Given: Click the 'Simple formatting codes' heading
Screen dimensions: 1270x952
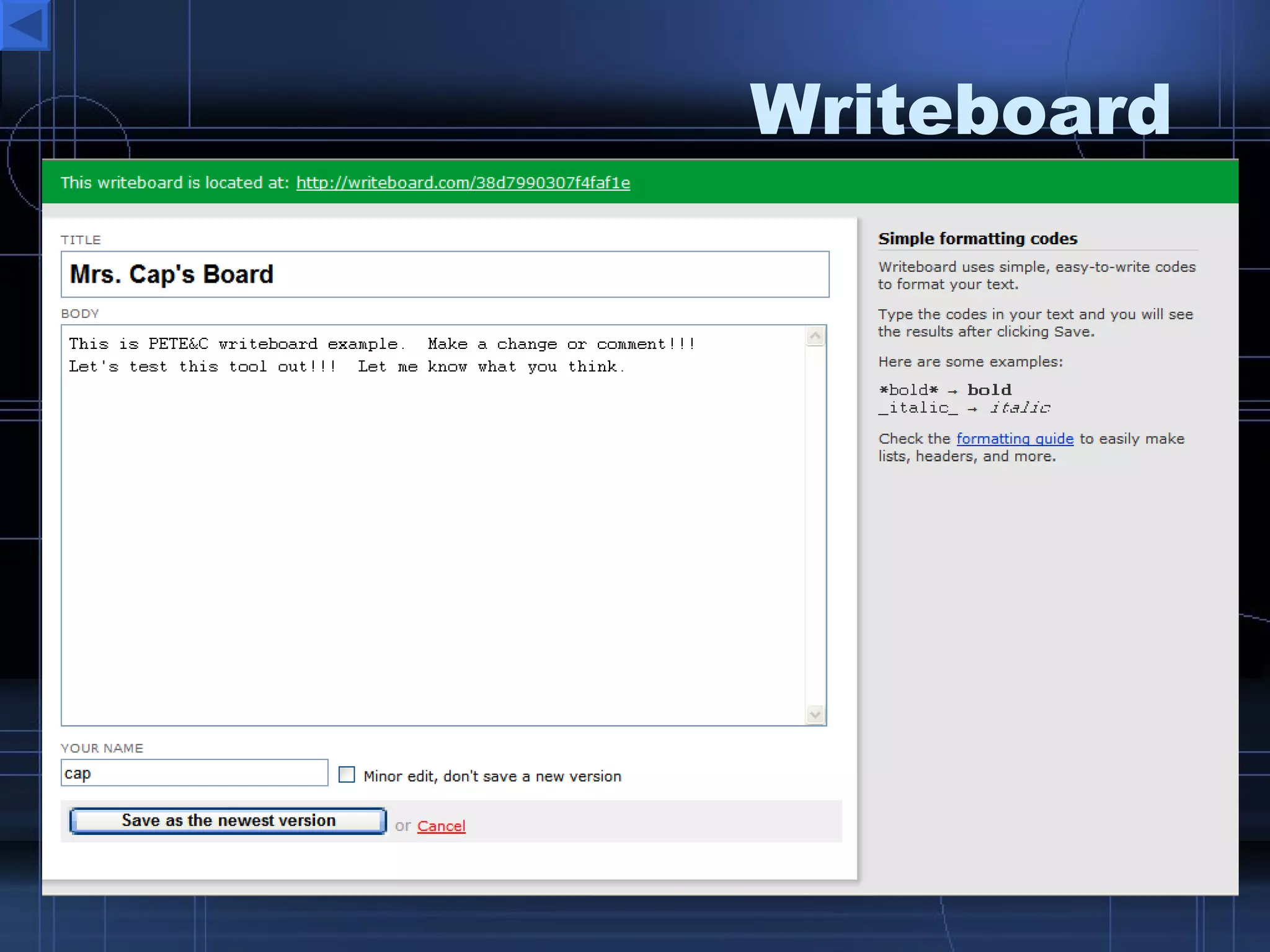Looking at the screenshot, I should point(977,239).
